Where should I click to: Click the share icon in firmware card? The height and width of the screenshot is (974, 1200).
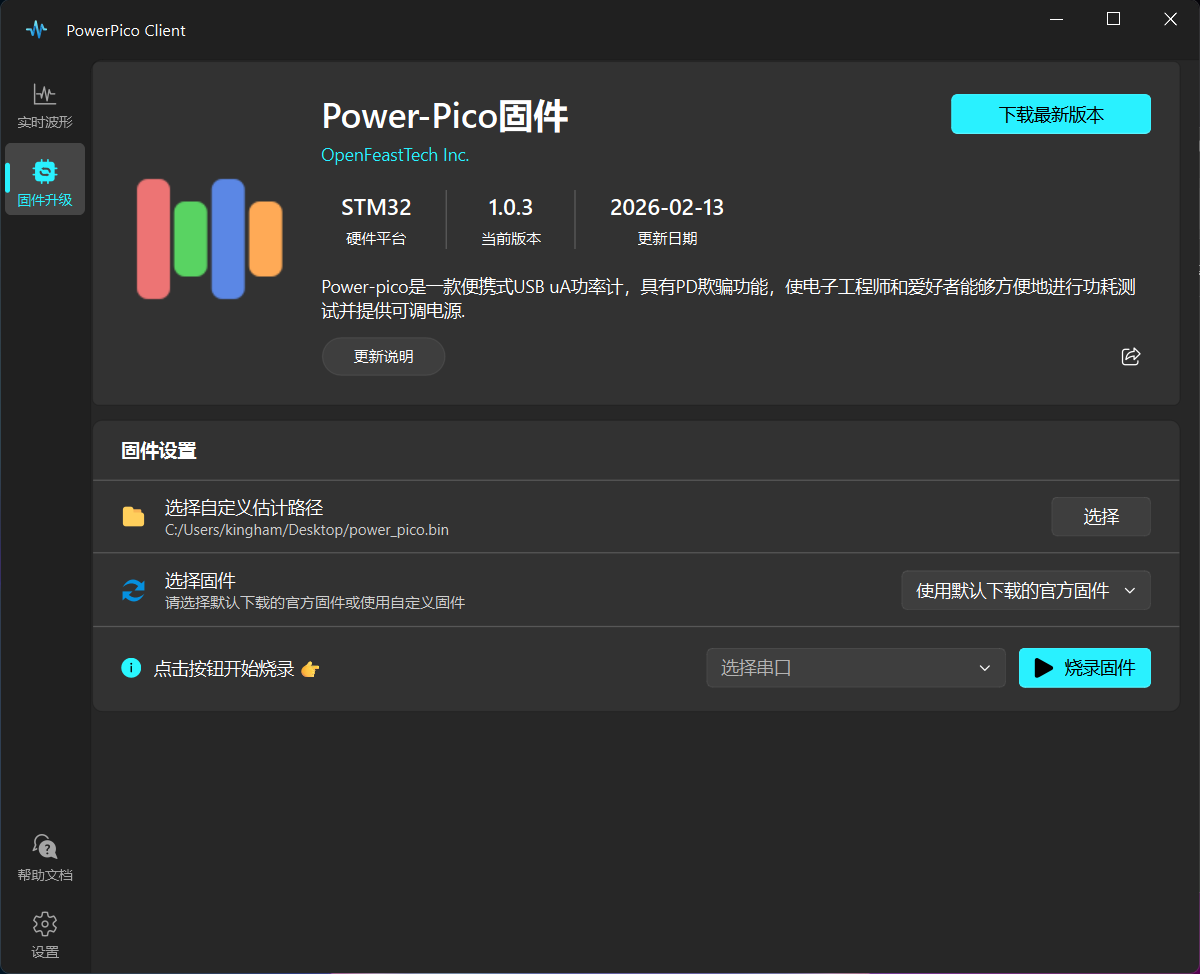click(1131, 356)
